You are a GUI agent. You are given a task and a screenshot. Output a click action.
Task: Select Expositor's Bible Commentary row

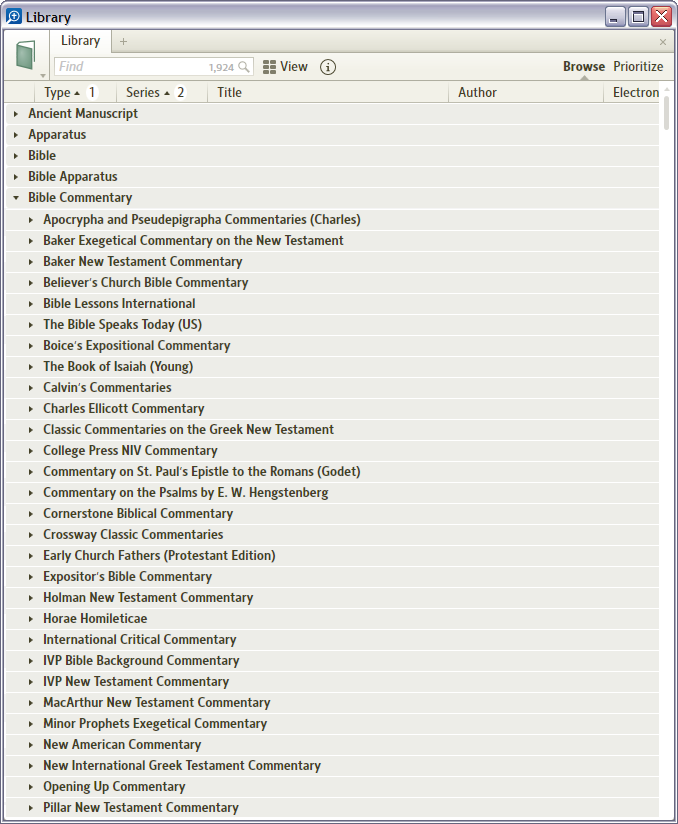tap(332, 576)
